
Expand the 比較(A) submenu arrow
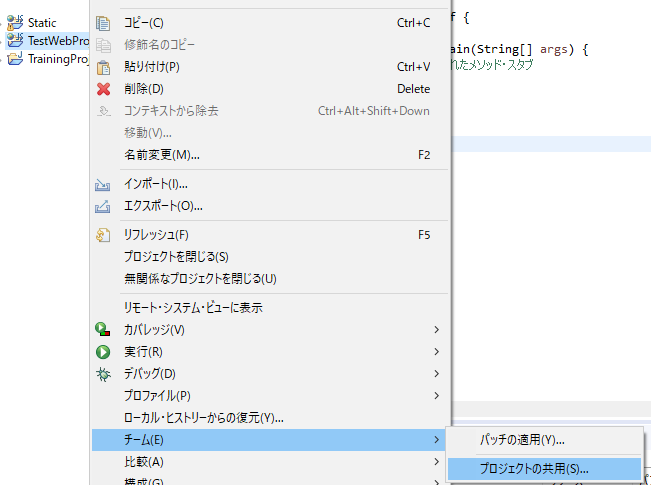(436, 462)
